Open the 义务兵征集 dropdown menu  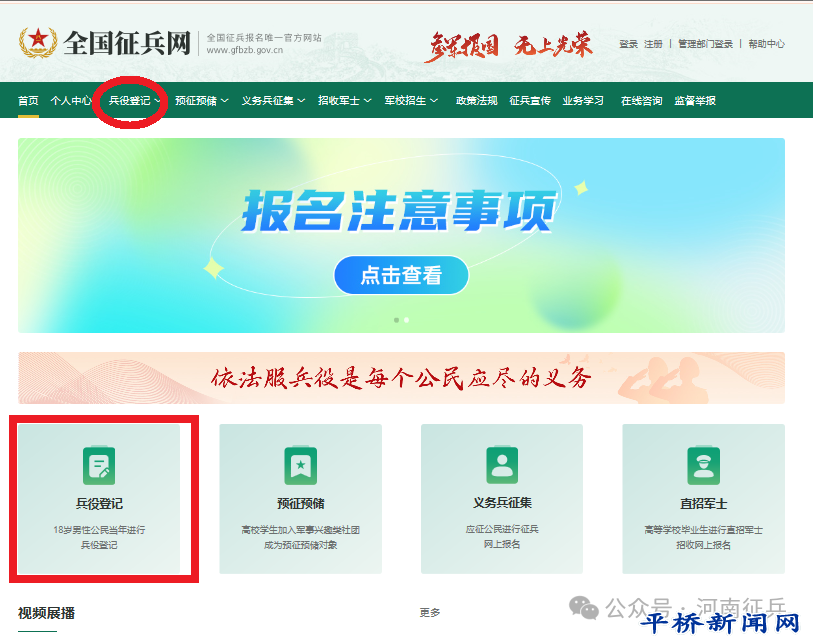272,100
